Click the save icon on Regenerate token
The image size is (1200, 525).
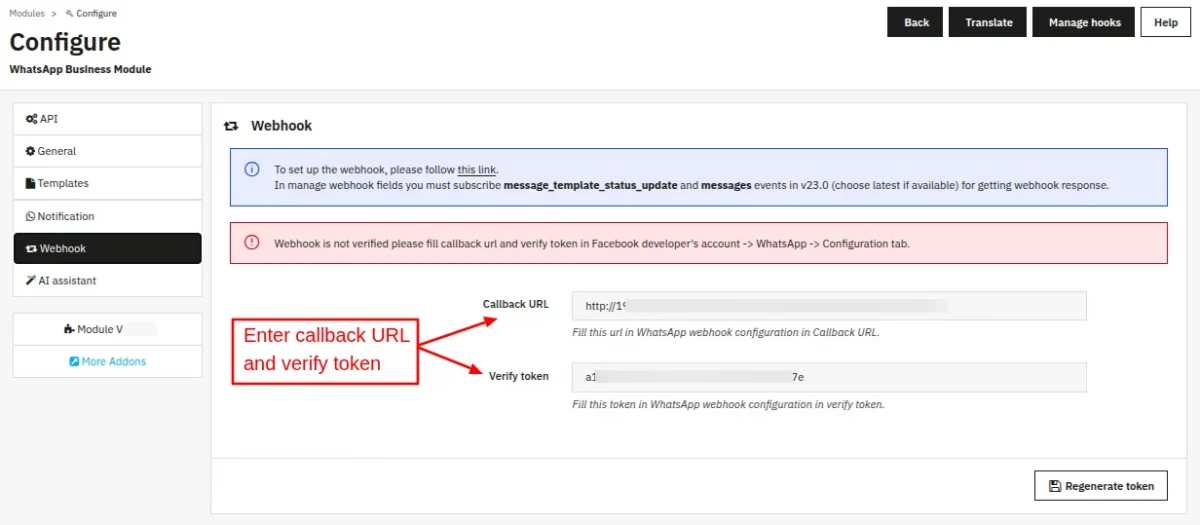[x=1054, y=486]
